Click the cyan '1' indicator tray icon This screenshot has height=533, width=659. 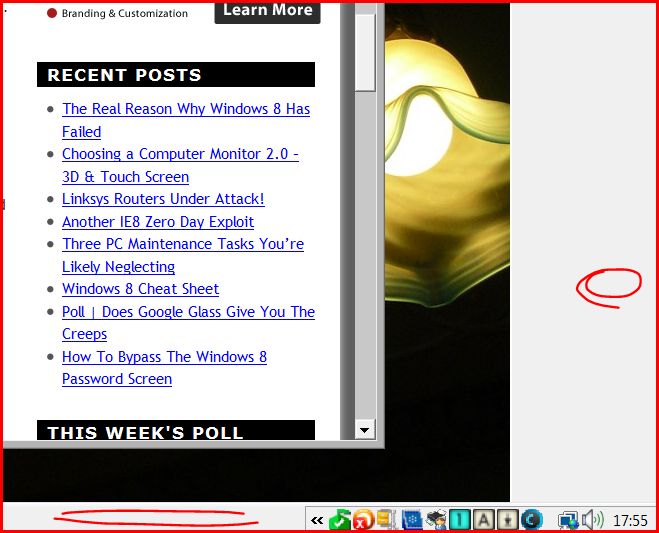(460, 520)
